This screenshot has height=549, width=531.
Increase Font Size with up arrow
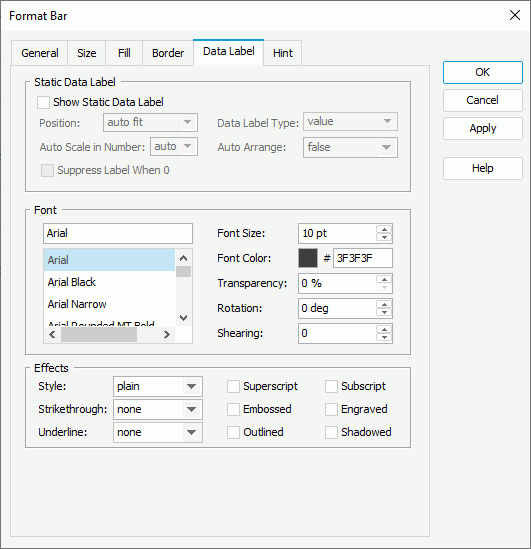click(x=384, y=229)
